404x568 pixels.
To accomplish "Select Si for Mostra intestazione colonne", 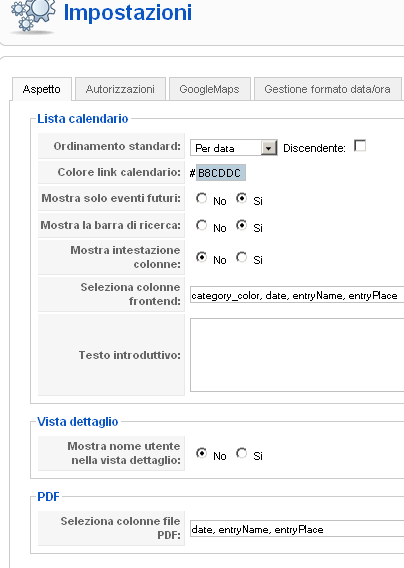I will coord(241,257).
